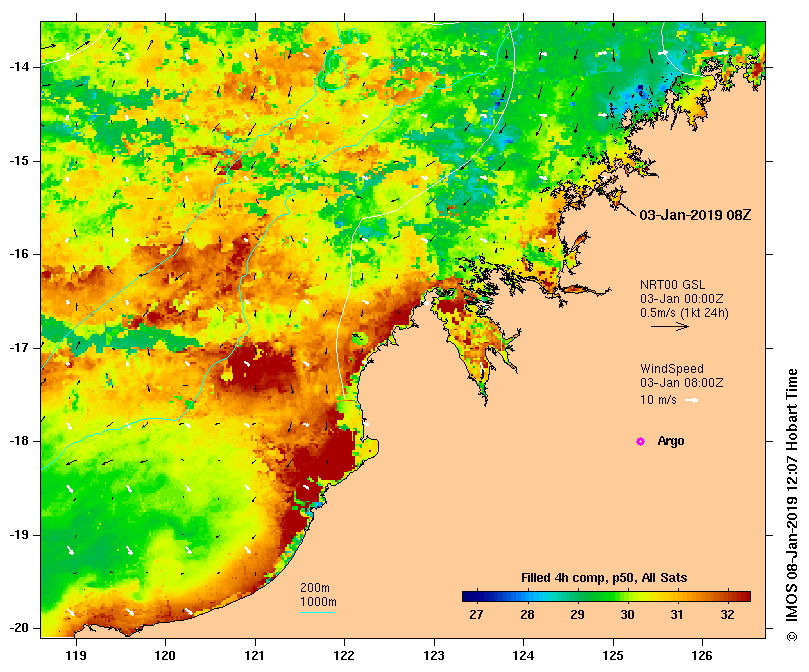Click the latitude label '-18'
Image resolution: width=809 pixels, height=672 pixels.
coord(19,441)
